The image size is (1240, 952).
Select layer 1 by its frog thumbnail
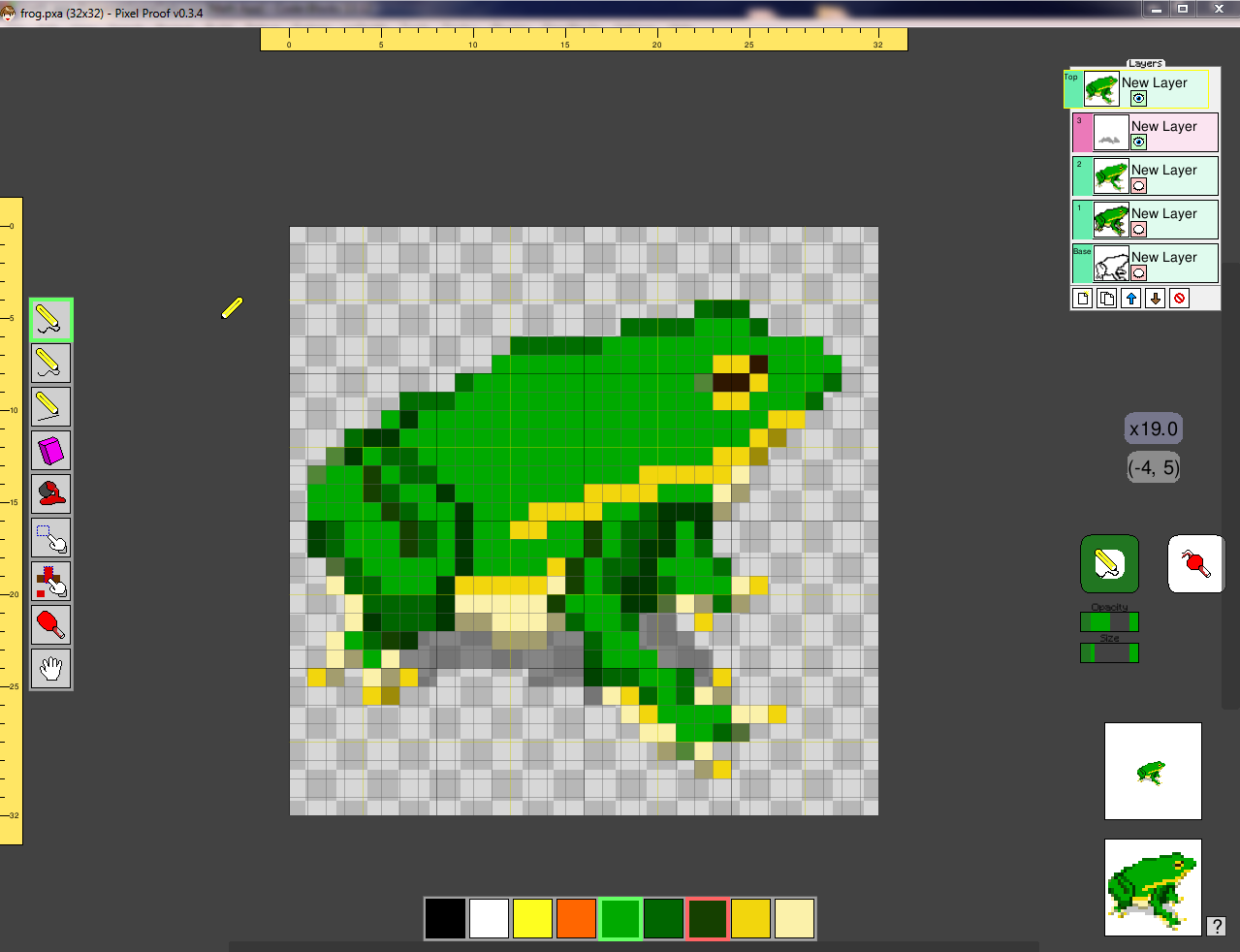tap(1111, 220)
